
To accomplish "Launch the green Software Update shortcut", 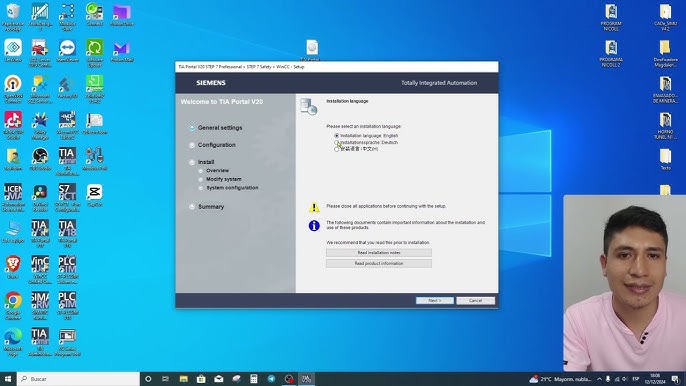I will pos(94,53).
